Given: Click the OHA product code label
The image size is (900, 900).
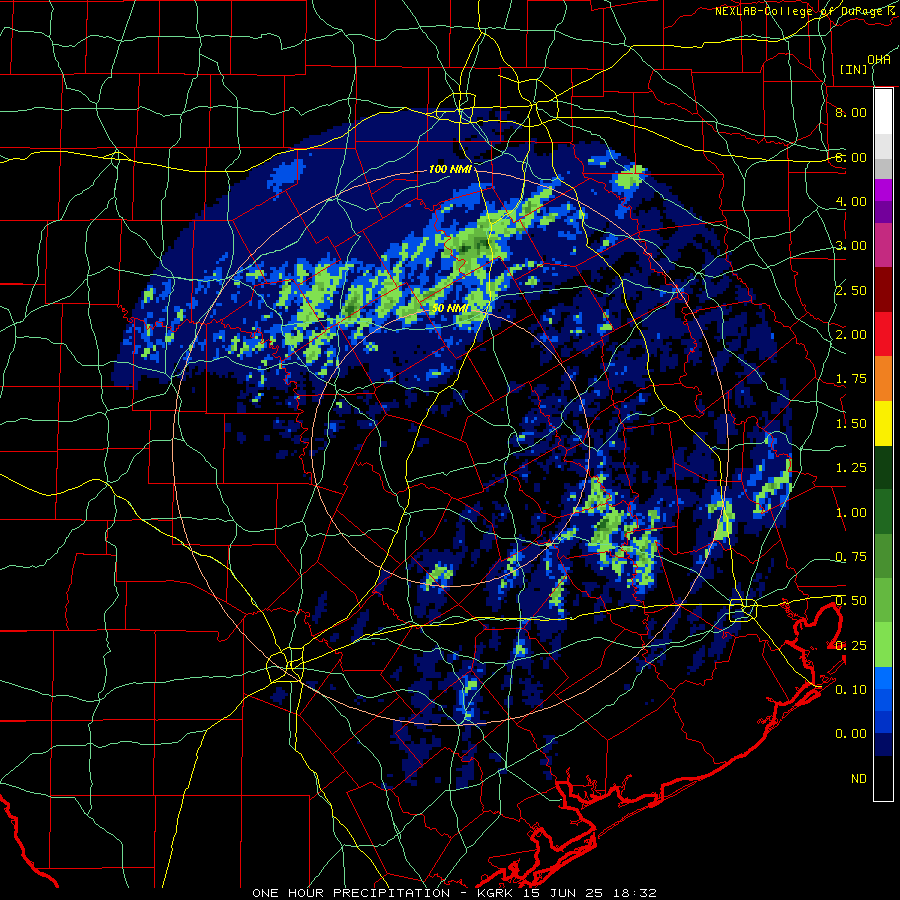Looking at the screenshot, I should click(879, 59).
